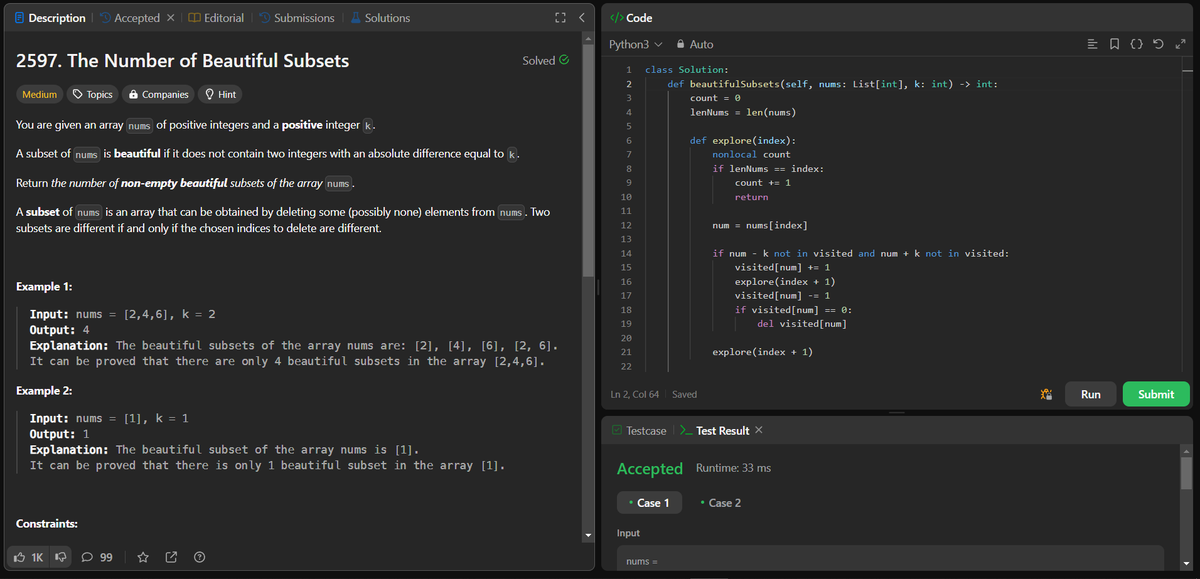Like the problem with thumbs-up 1K button

pyautogui.click(x=27, y=557)
